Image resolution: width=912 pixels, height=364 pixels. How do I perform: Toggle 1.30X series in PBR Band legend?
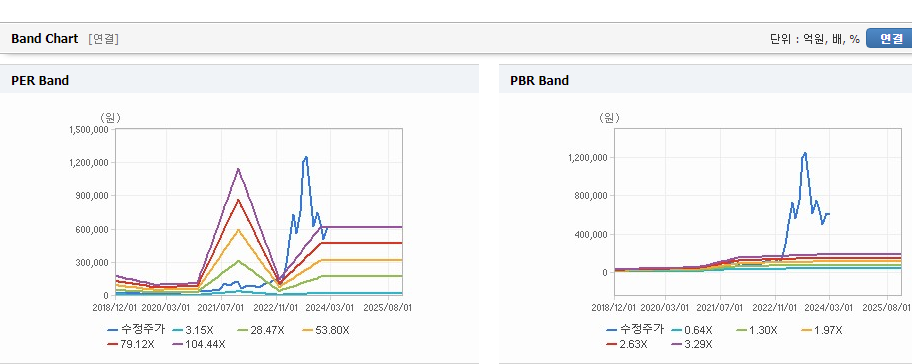(757, 330)
